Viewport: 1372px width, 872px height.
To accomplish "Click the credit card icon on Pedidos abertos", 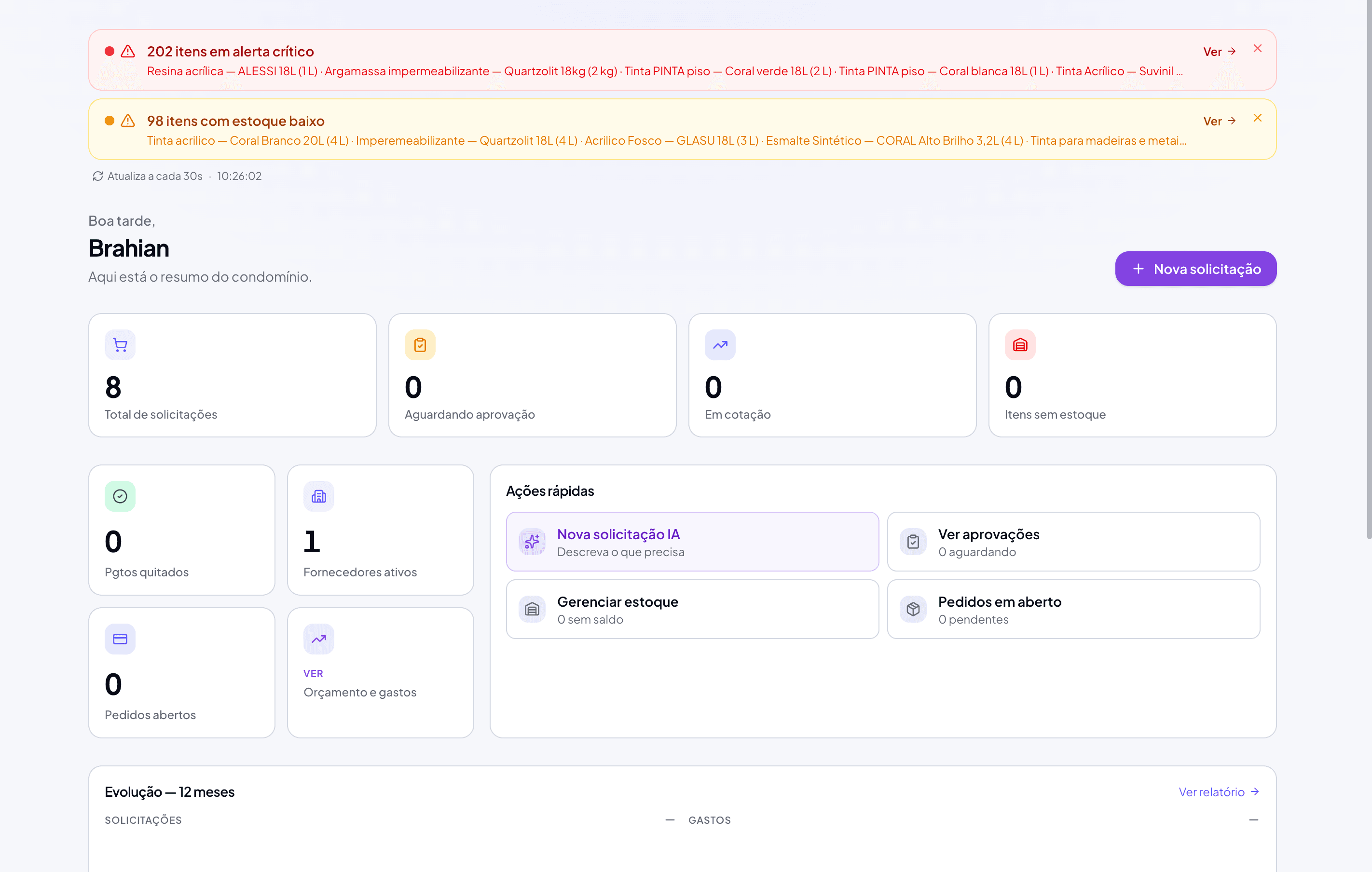I will (x=120, y=639).
